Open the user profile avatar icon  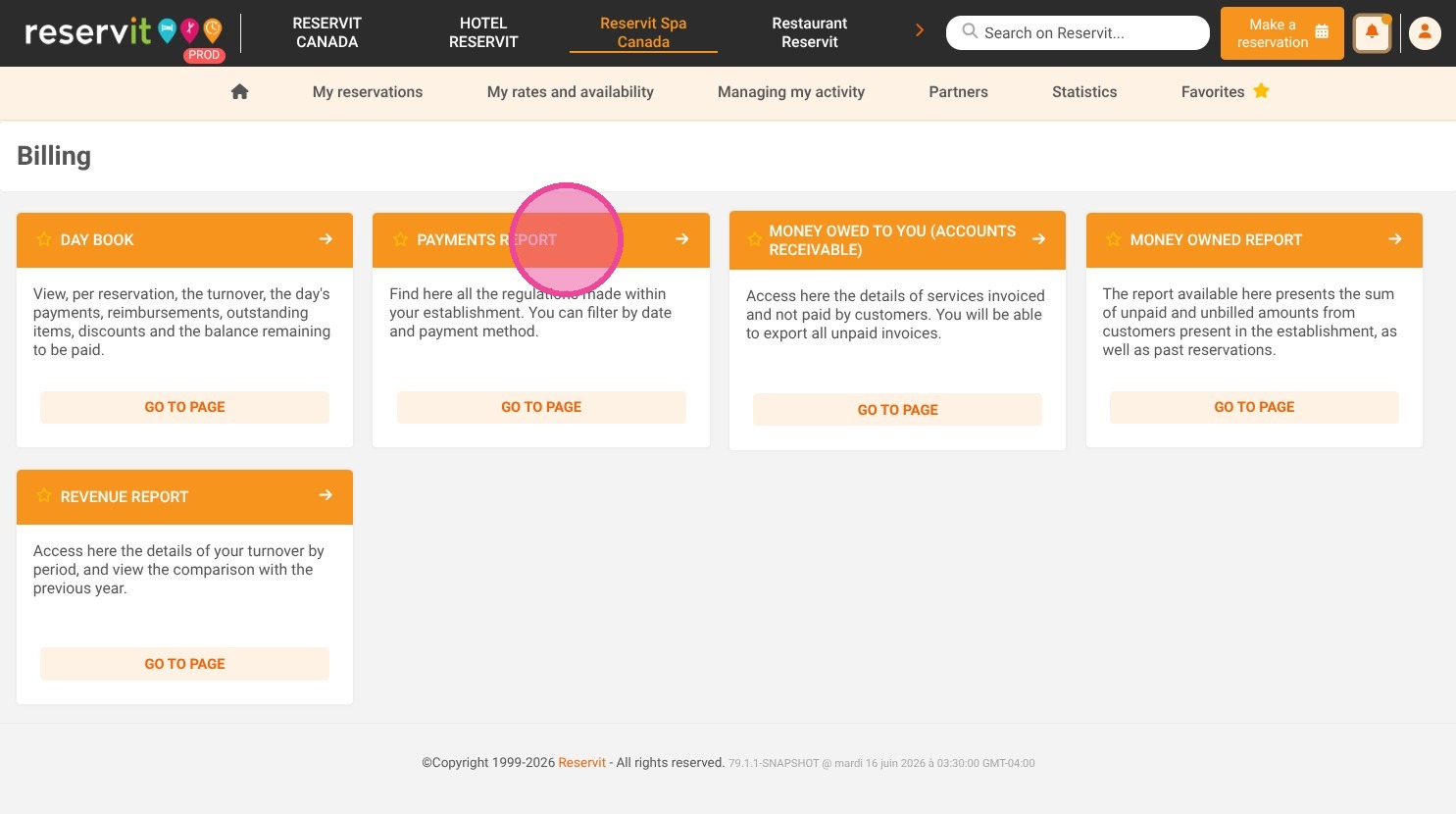pyautogui.click(x=1425, y=32)
